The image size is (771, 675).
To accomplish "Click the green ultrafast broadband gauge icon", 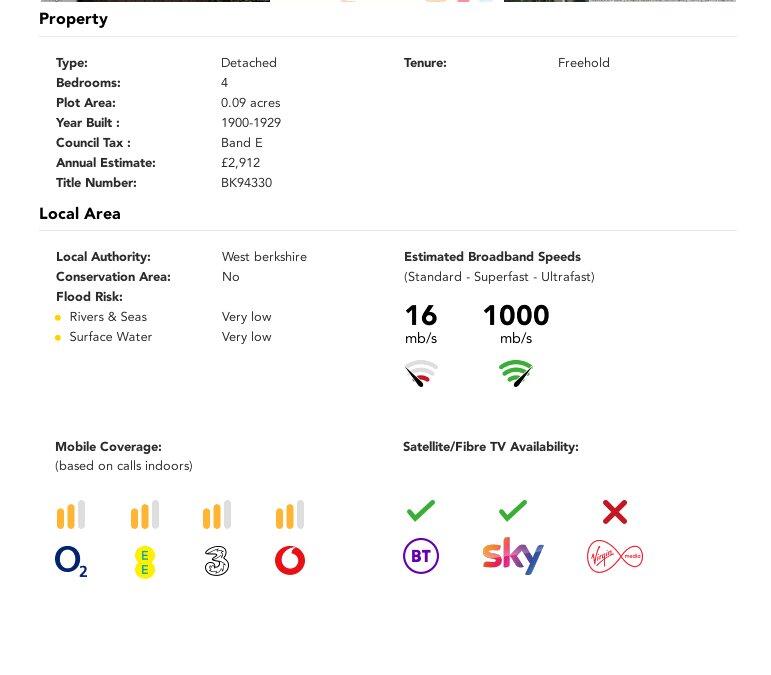I will coord(516,374).
